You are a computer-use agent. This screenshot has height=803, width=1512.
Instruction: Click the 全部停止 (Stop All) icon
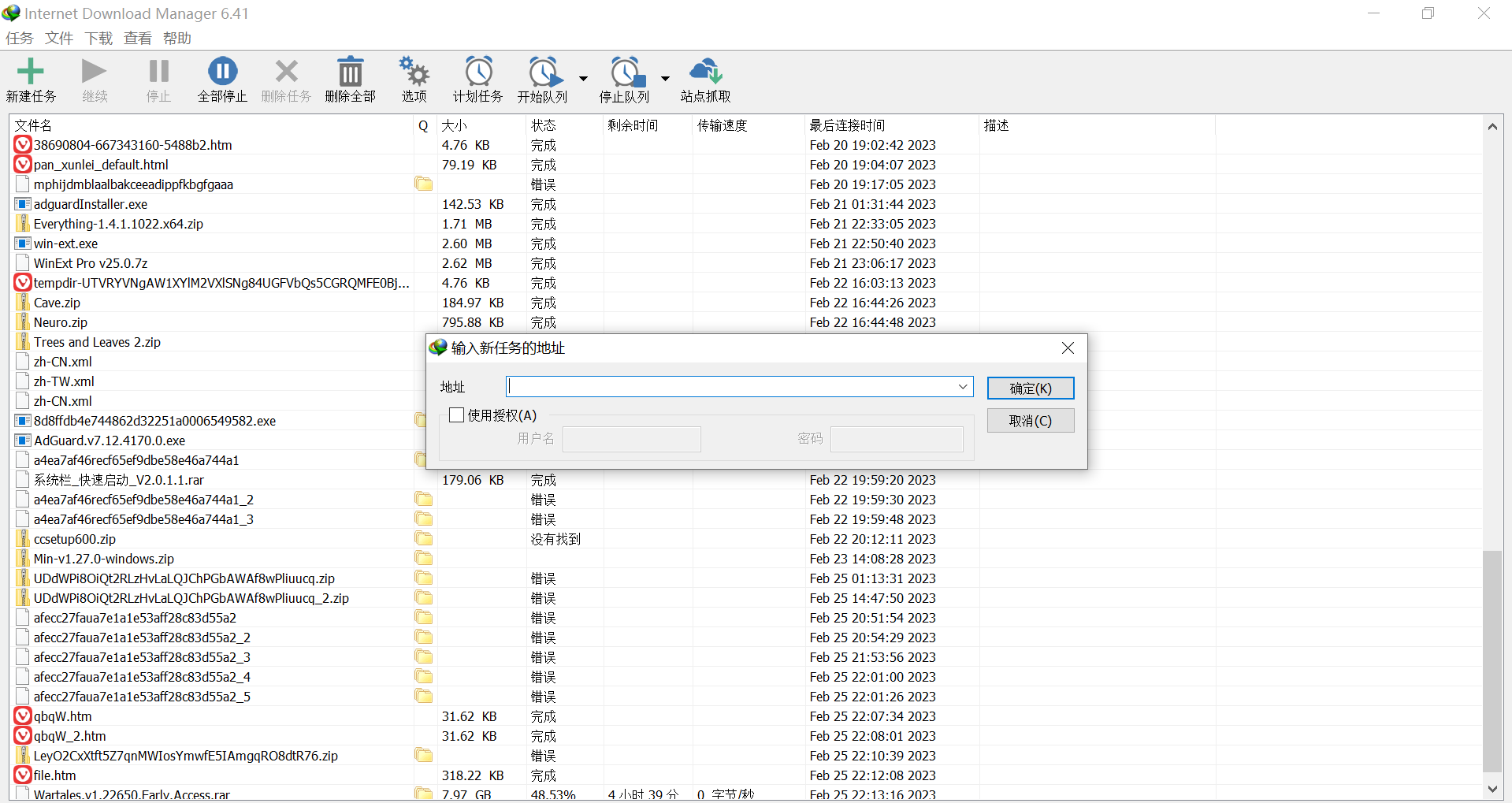[x=222, y=78]
